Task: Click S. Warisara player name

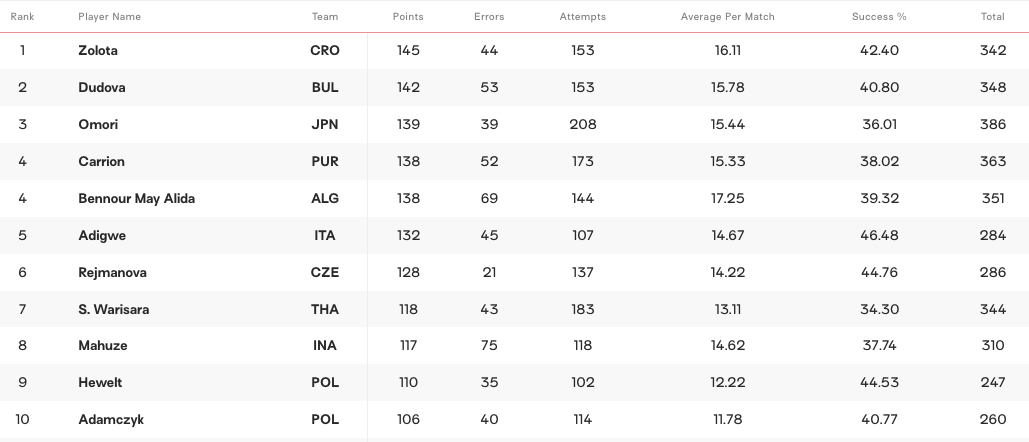Action: pyautogui.click(x=113, y=310)
